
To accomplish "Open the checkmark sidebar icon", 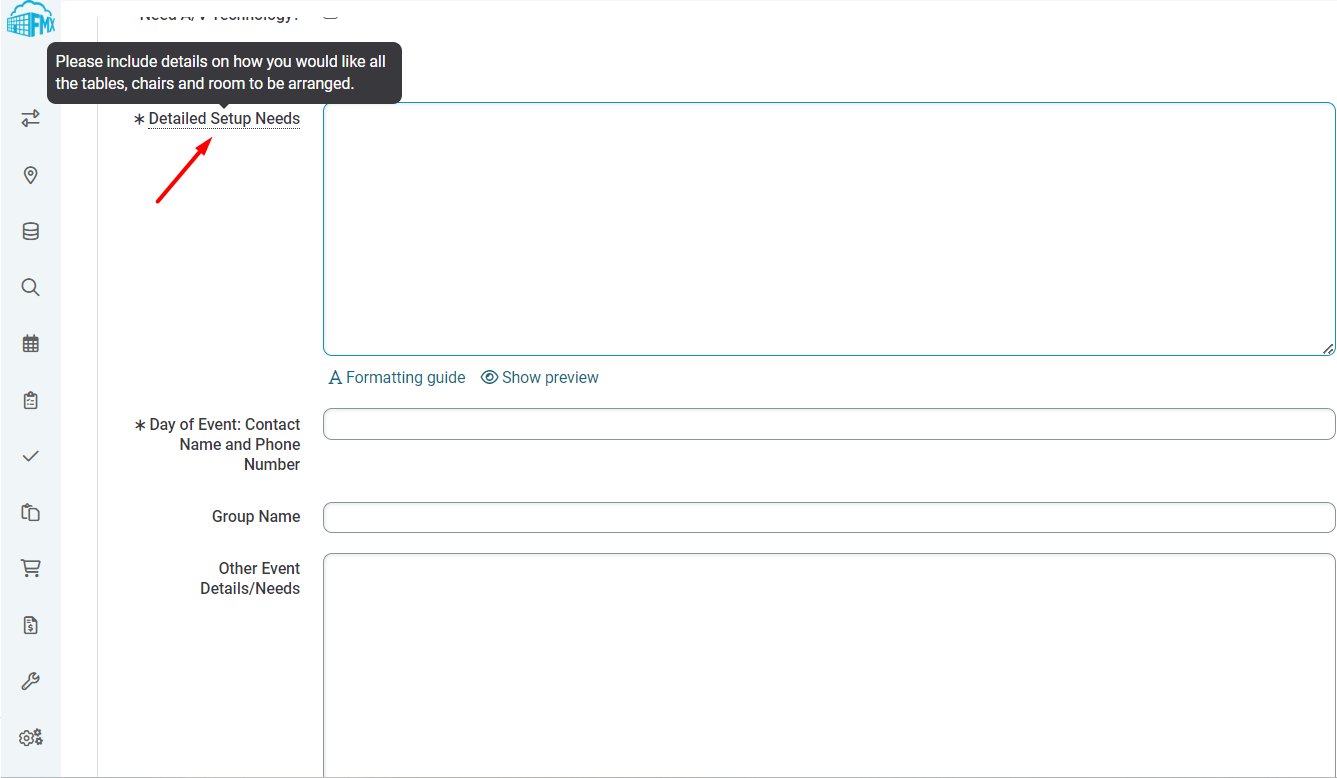I will pos(30,456).
